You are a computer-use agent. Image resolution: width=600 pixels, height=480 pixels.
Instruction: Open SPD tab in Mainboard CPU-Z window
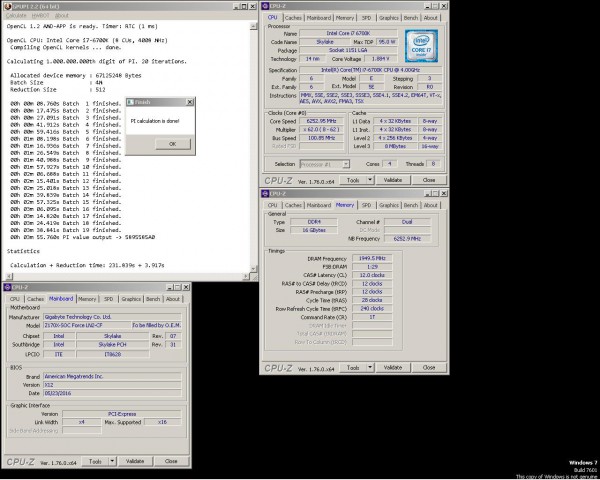click(x=109, y=299)
